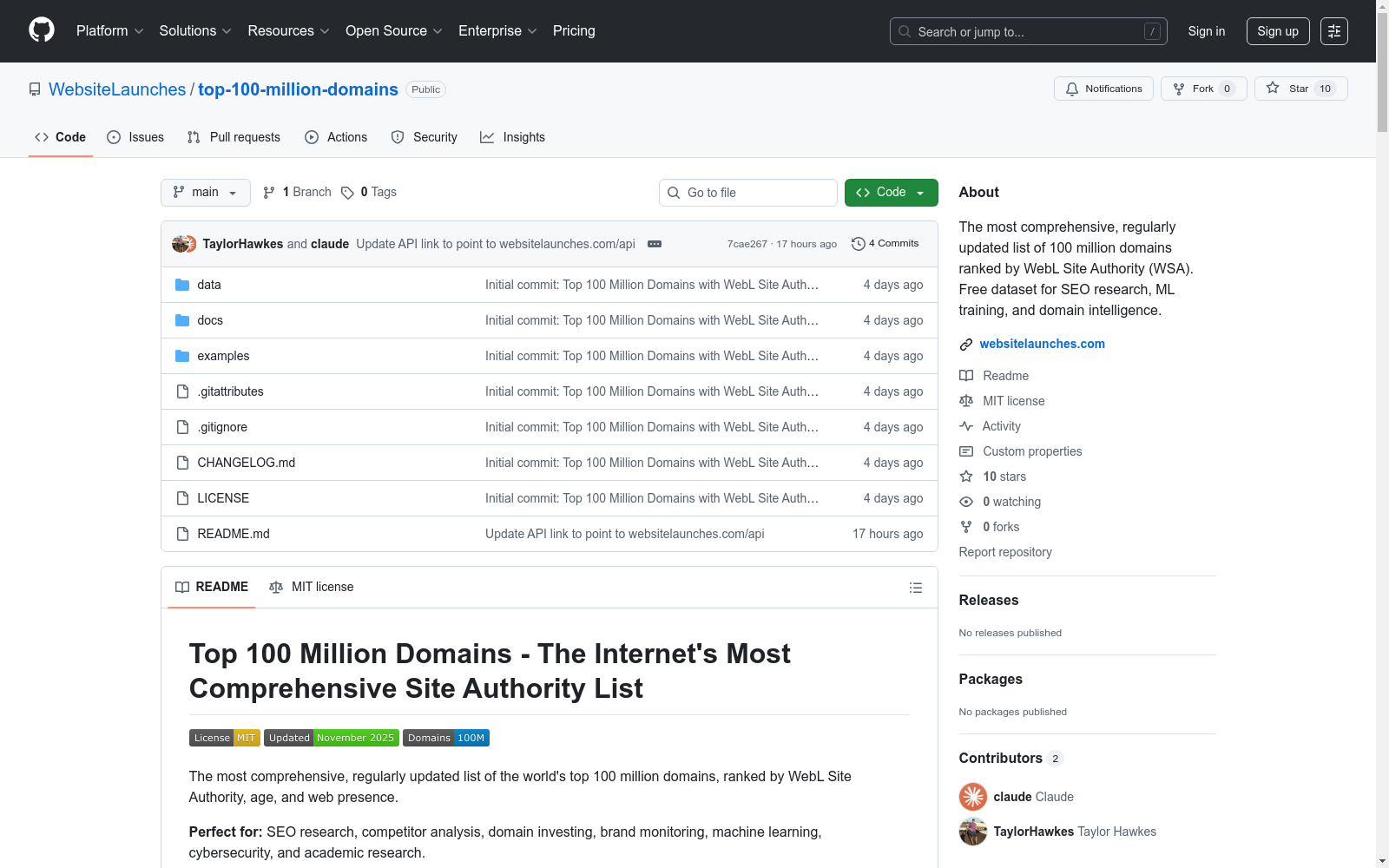
Task: Click the docs folder icon
Action: tap(182, 320)
